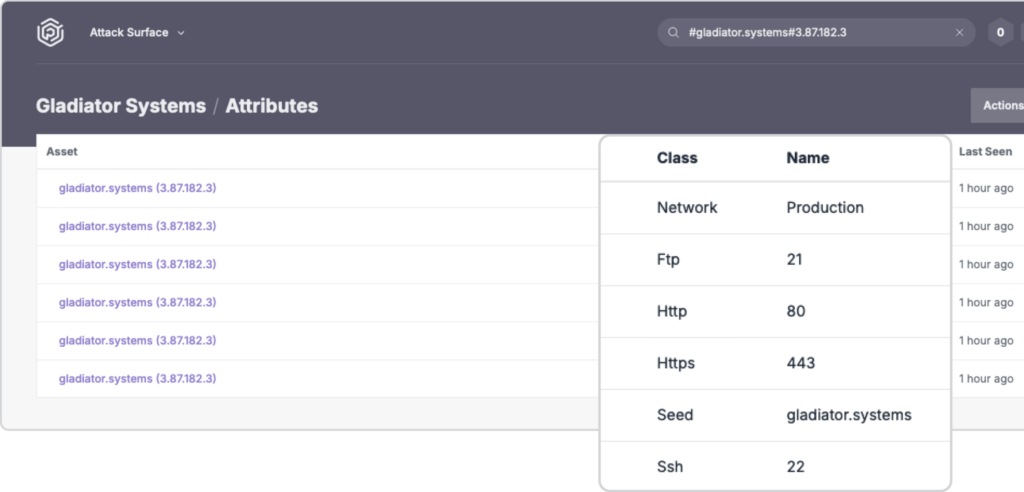1024x492 pixels.
Task: Clear the search field with X
Action: (959, 33)
